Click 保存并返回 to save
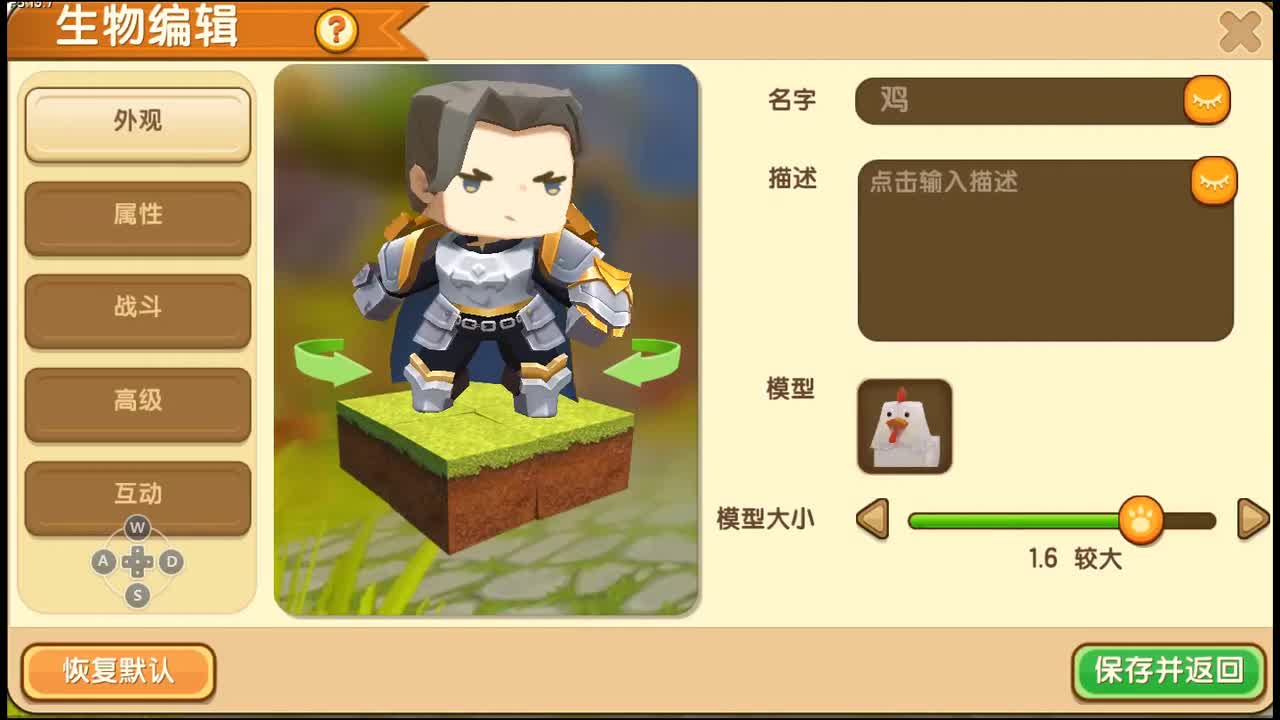Screen dimensions: 1280x720 1169,671
